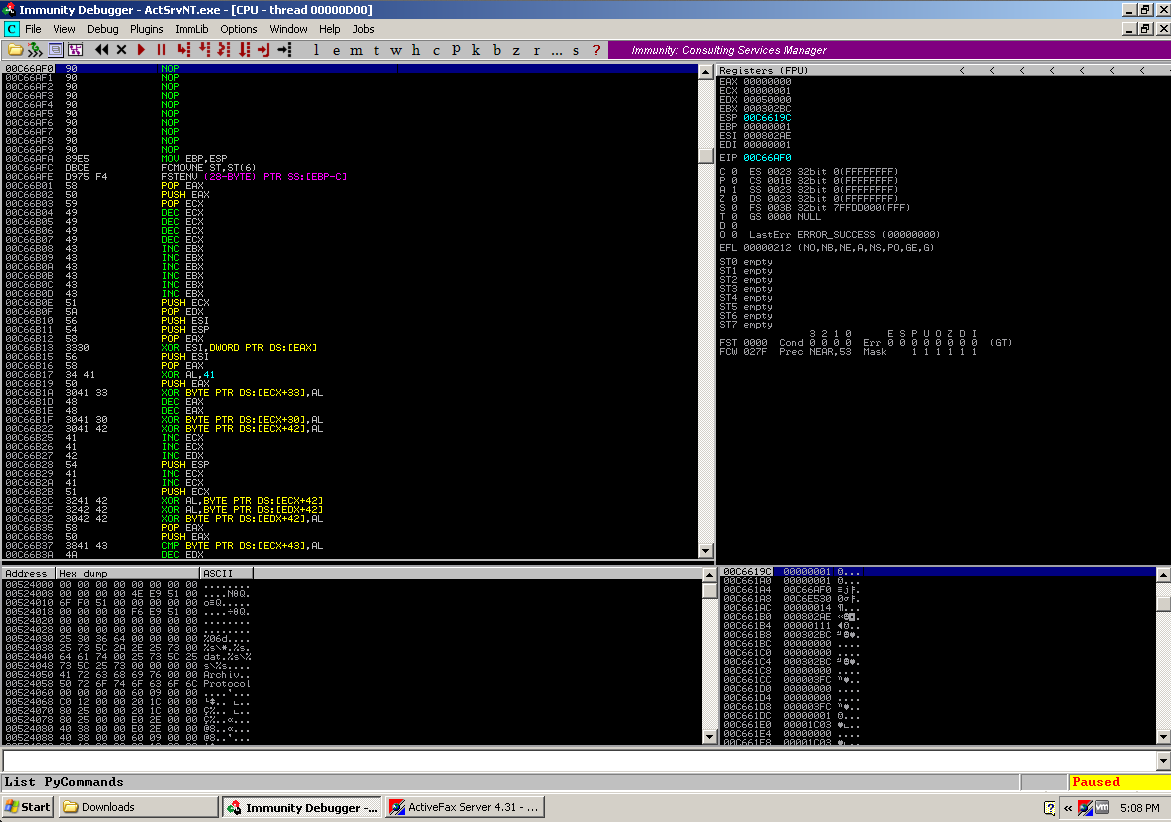The image size is (1171, 822).
Task: Click the EIP register value 00C66AF0
Action: click(767, 158)
